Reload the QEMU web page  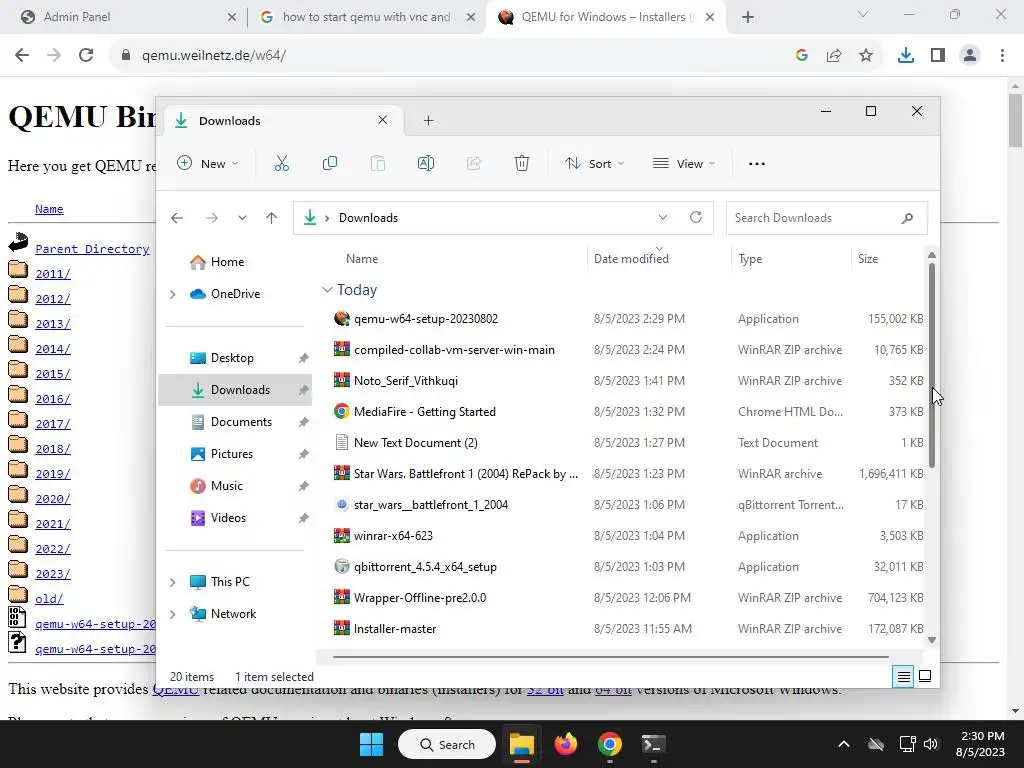point(86,56)
